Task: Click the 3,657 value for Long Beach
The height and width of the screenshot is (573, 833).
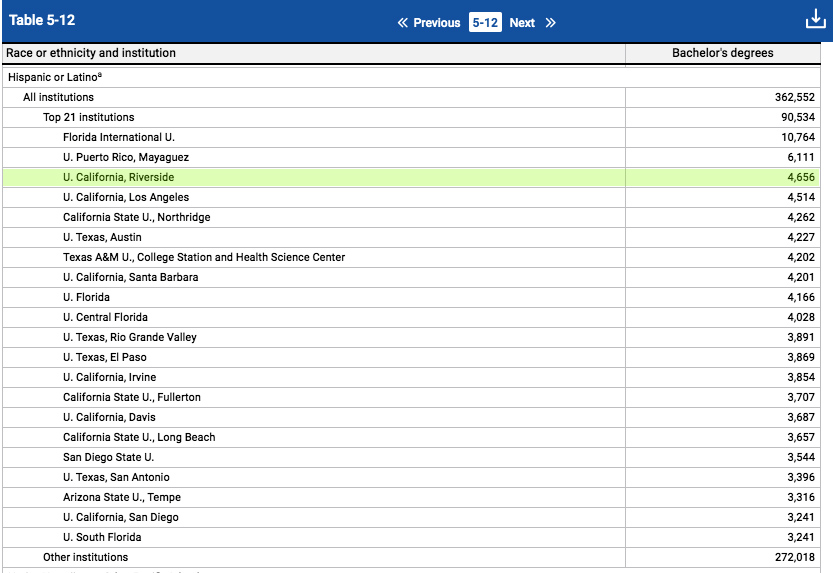Action: [801, 438]
